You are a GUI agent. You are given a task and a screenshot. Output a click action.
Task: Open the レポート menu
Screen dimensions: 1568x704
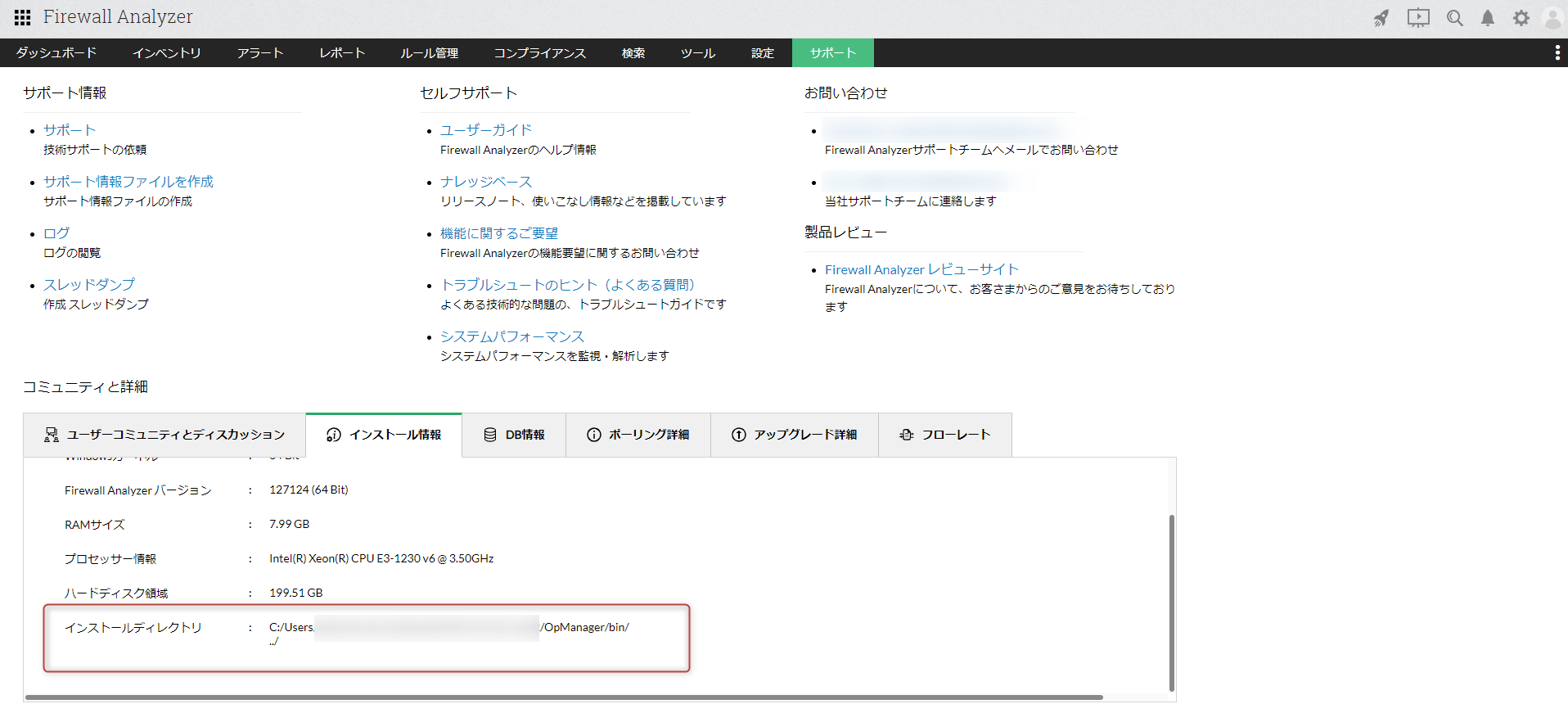point(342,53)
